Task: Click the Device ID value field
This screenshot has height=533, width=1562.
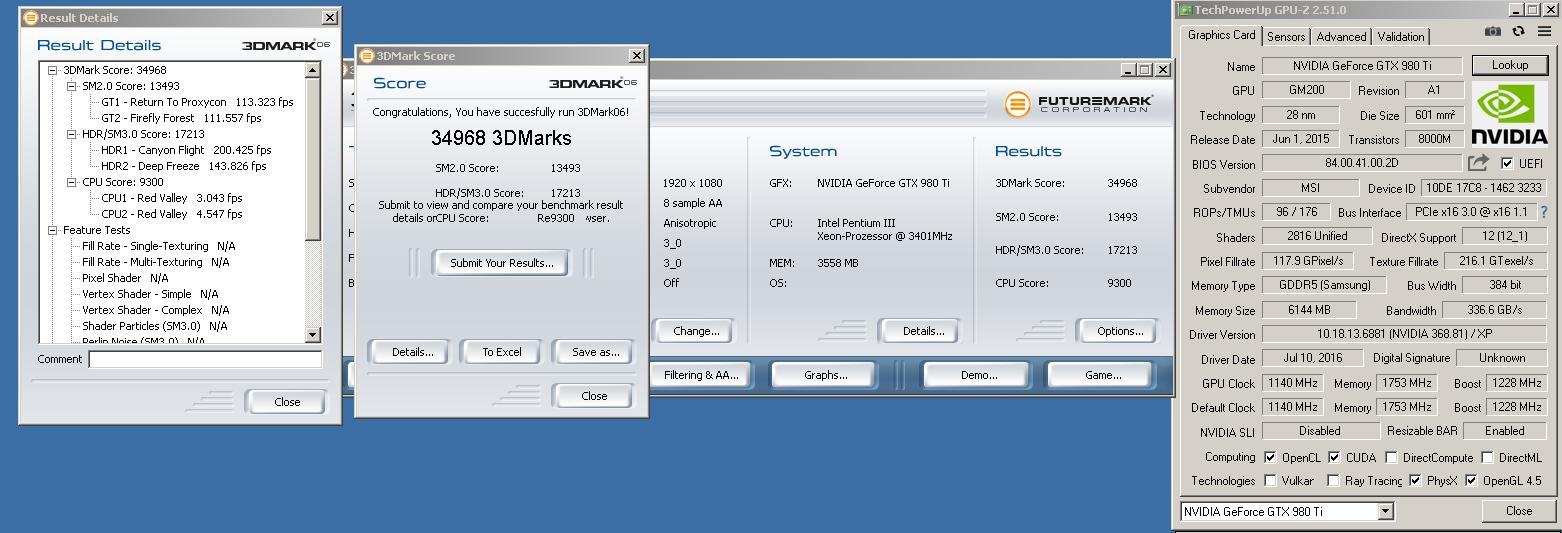Action: point(1485,188)
